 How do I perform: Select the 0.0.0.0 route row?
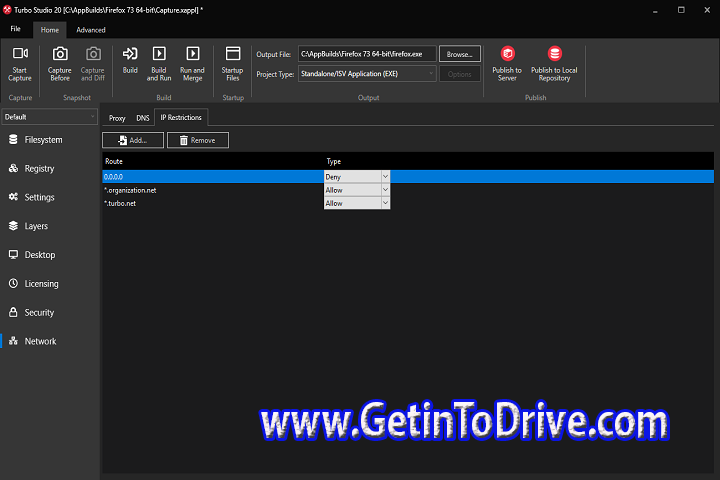[408, 176]
